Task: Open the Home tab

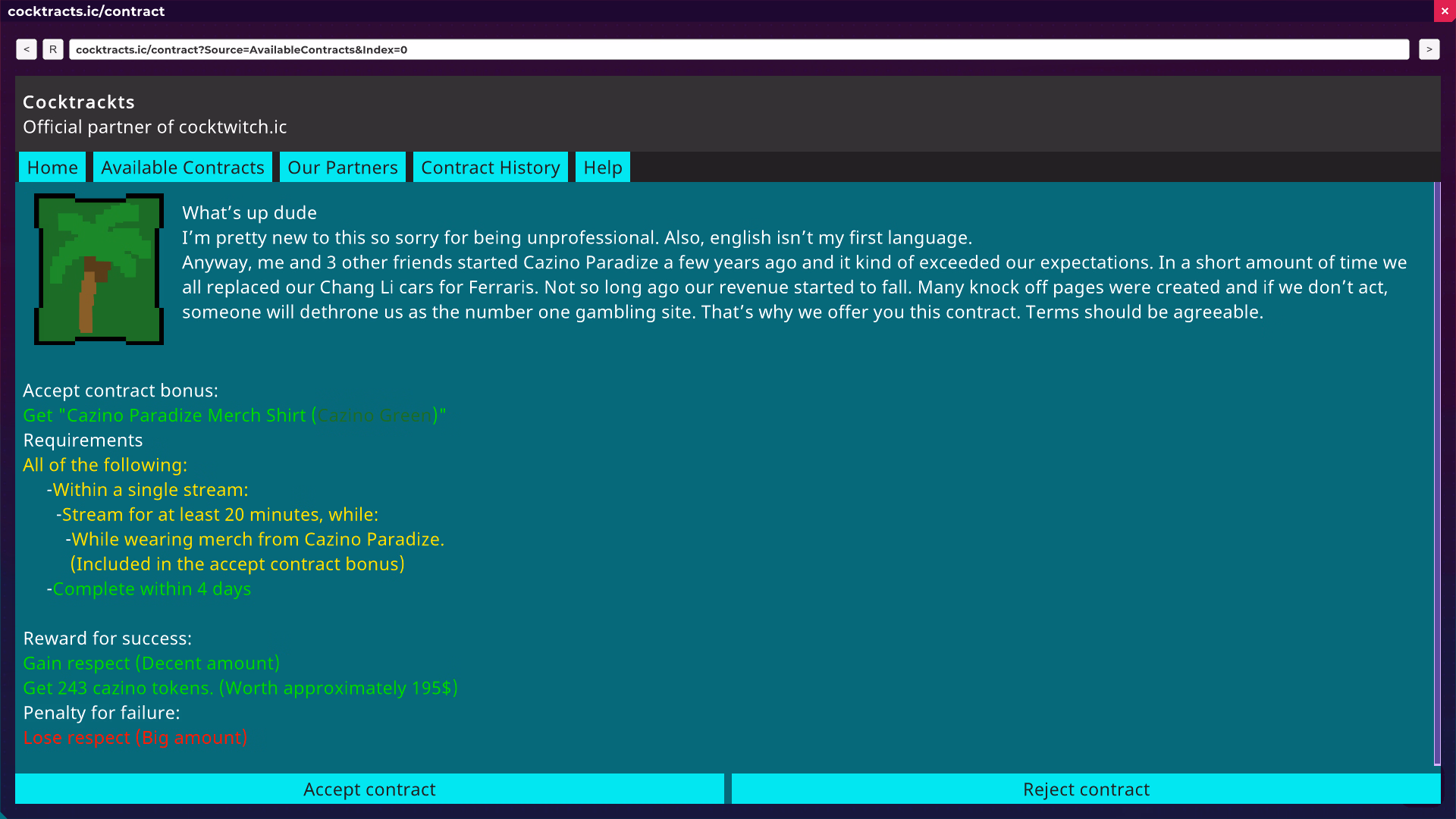Action: click(52, 167)
